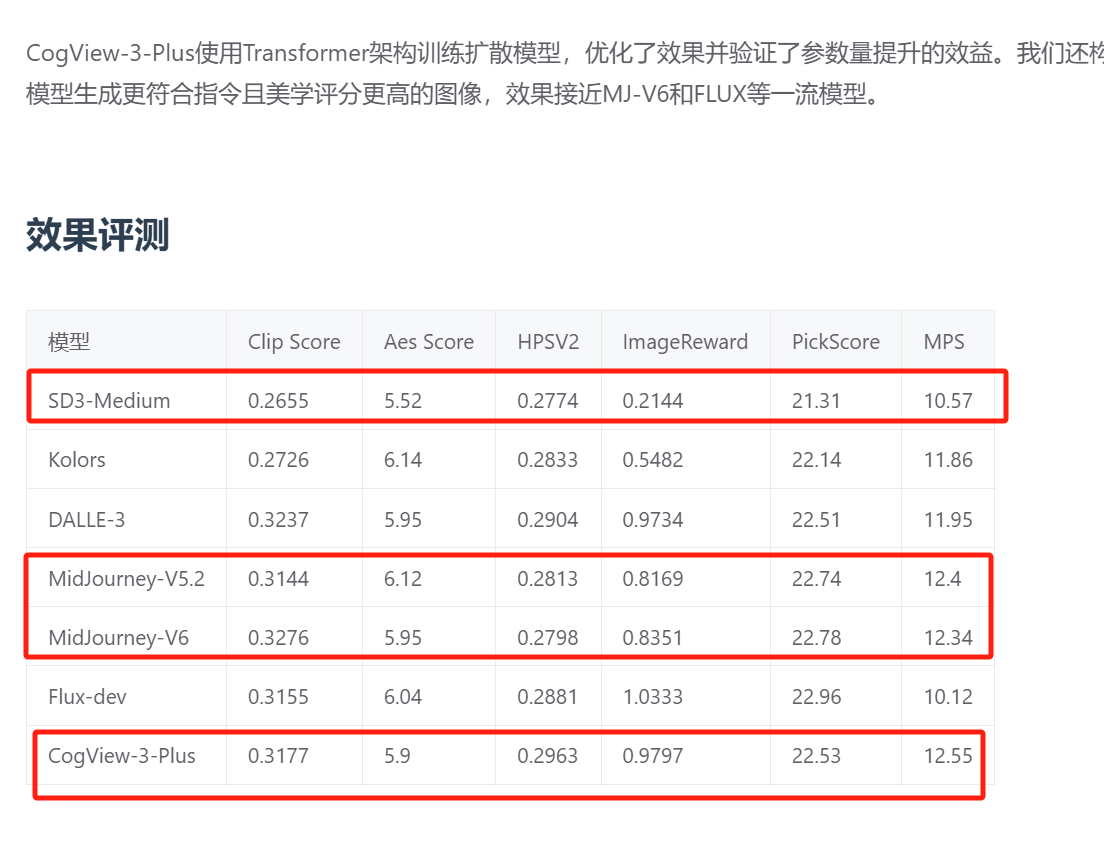Click MidJourney-V6 PickScore value 22.78

click(x=817, y=638)
